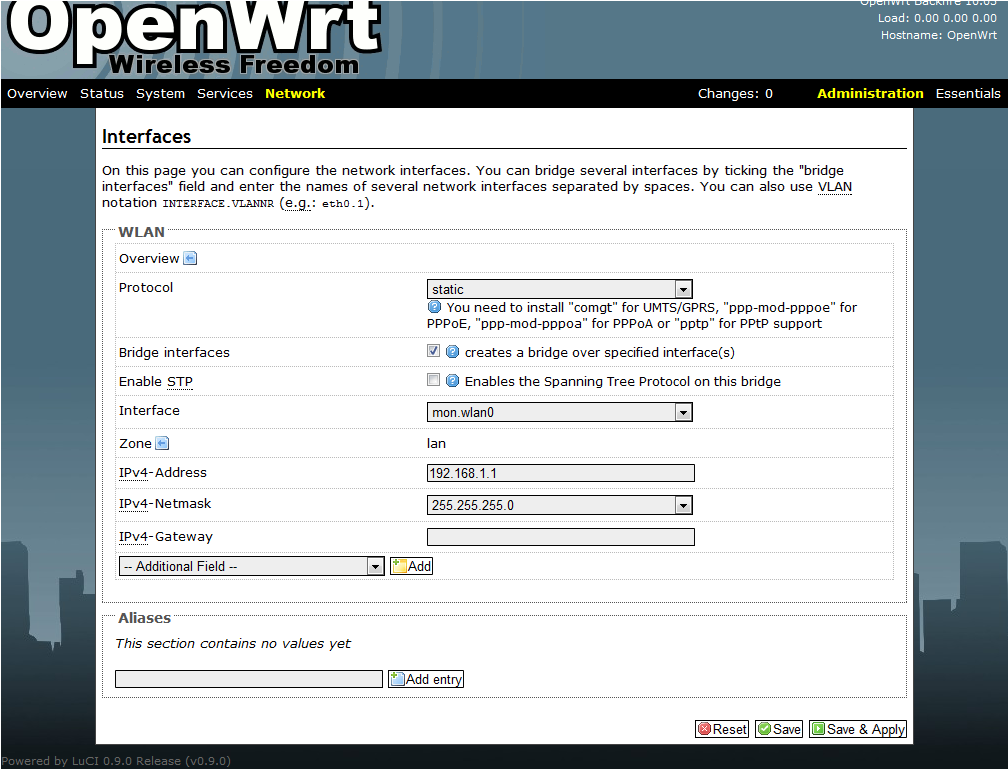Click the Save & Apply button
The width and height of the screenshot is (1008, 770).
tap(857, 729)
